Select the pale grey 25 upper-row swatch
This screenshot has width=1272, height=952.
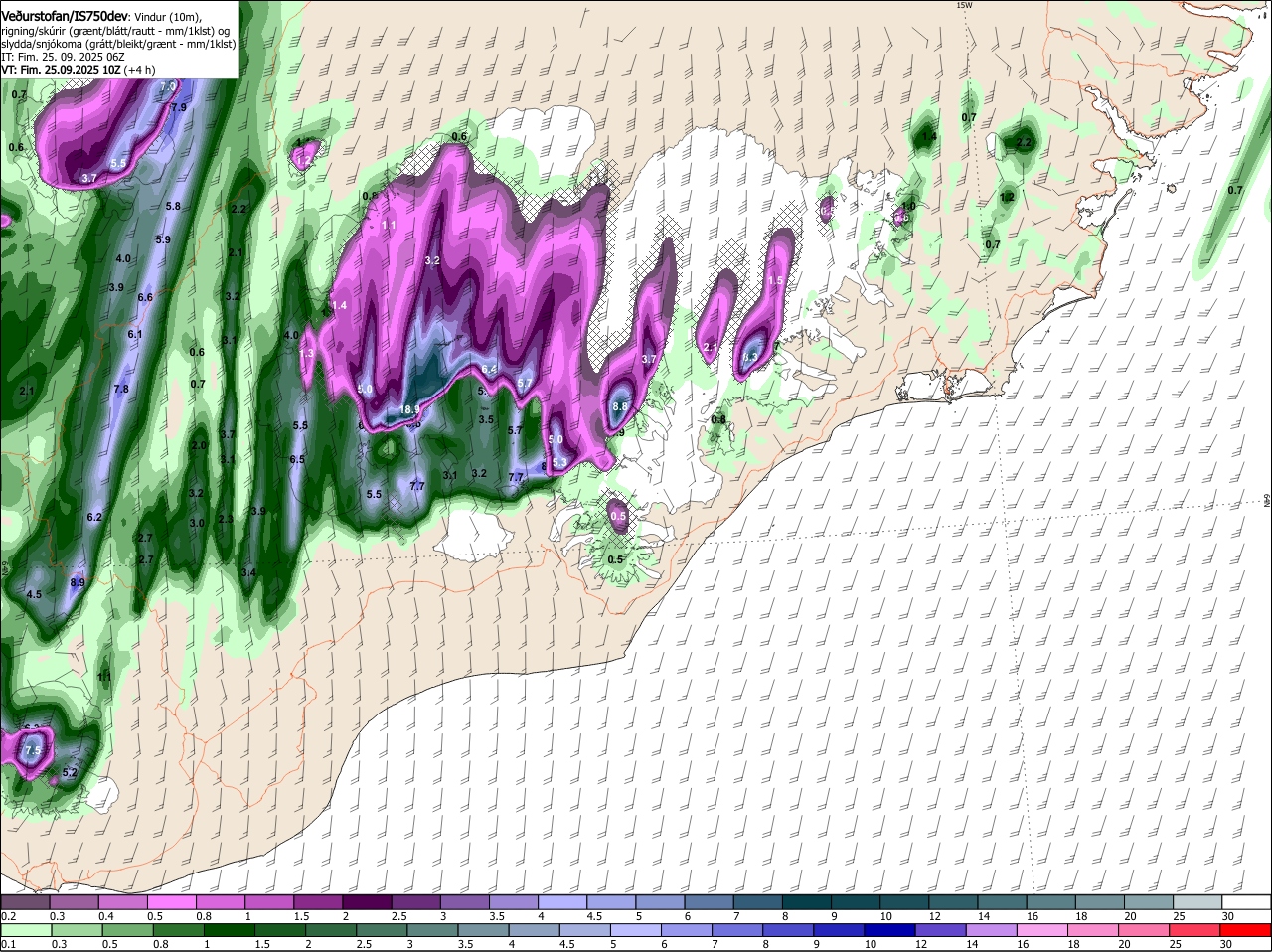[x=1197, y=902]
